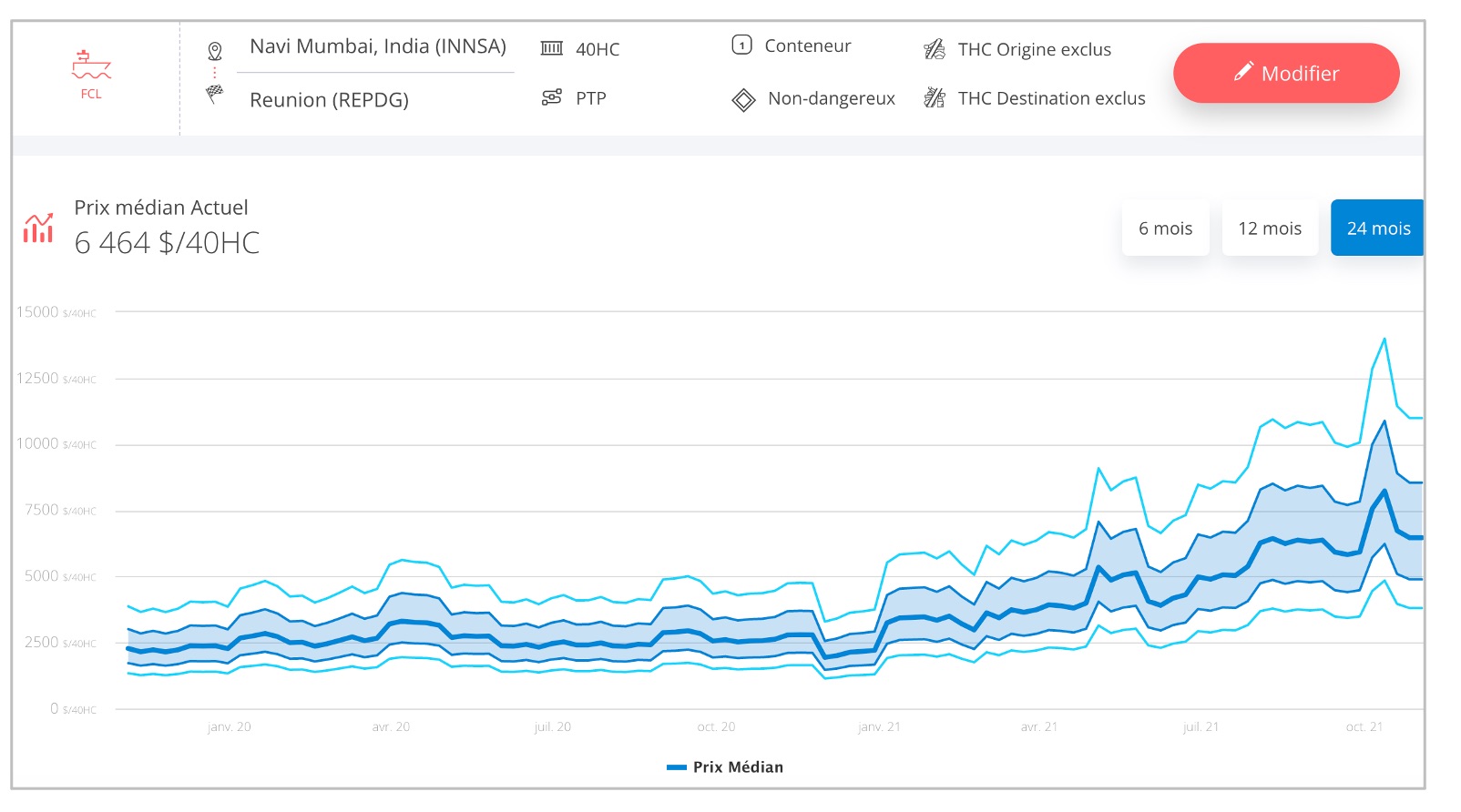Click the avr. 21 axis label

click(1039, 727)
